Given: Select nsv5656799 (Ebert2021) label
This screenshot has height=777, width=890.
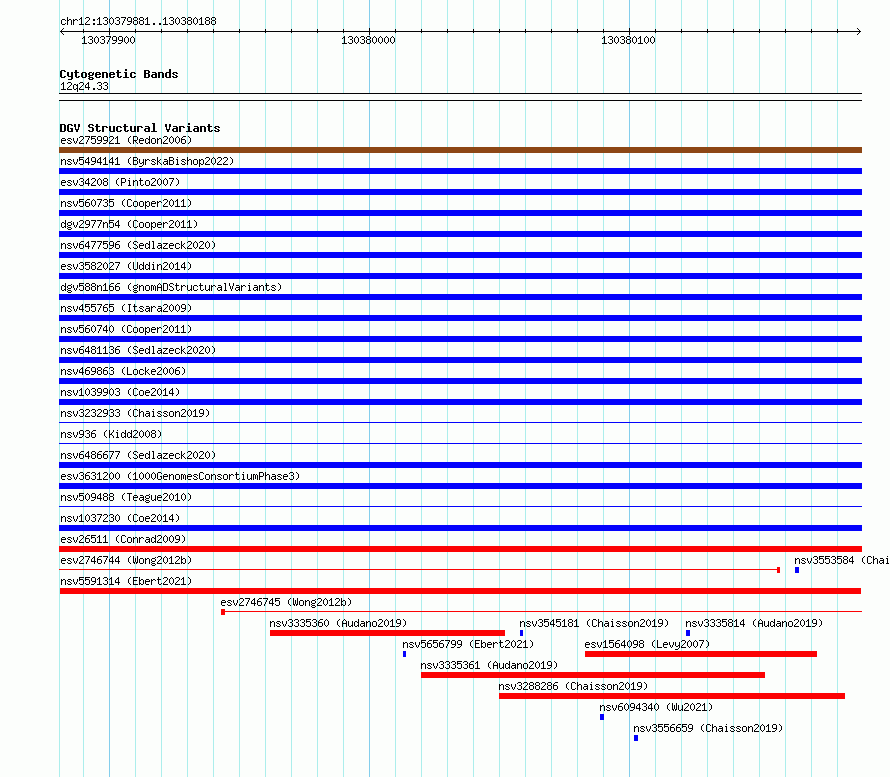Looking at the screenshot, I should (x=468, y=644).
